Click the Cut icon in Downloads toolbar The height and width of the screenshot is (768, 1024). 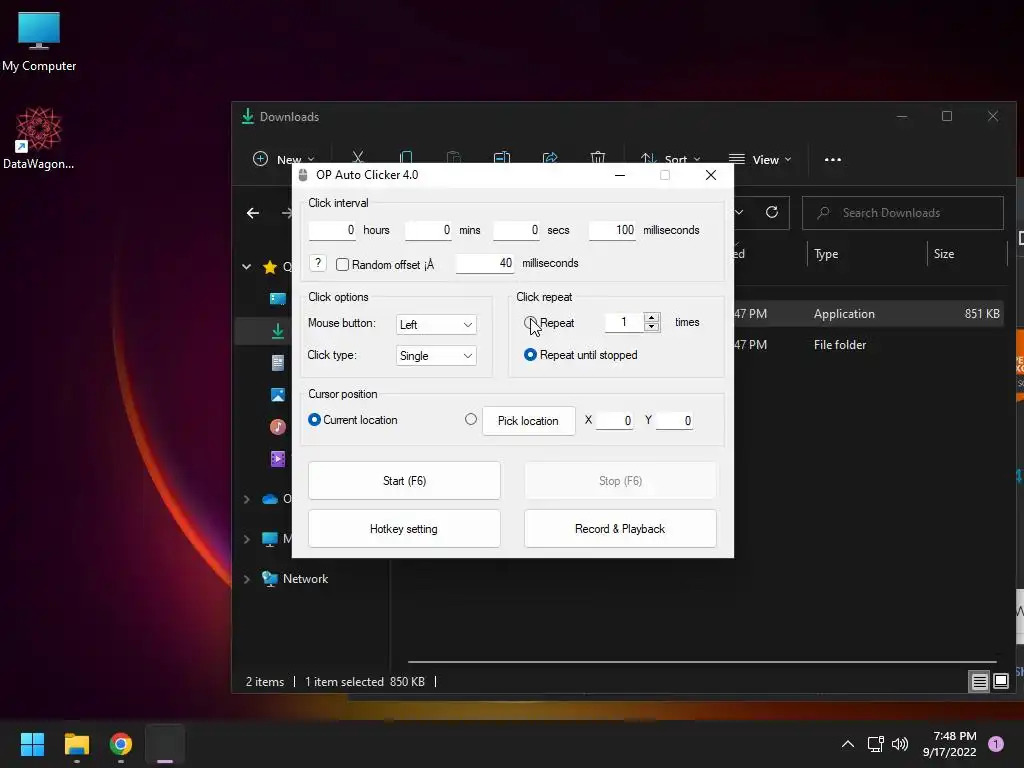tap(358, 157)
